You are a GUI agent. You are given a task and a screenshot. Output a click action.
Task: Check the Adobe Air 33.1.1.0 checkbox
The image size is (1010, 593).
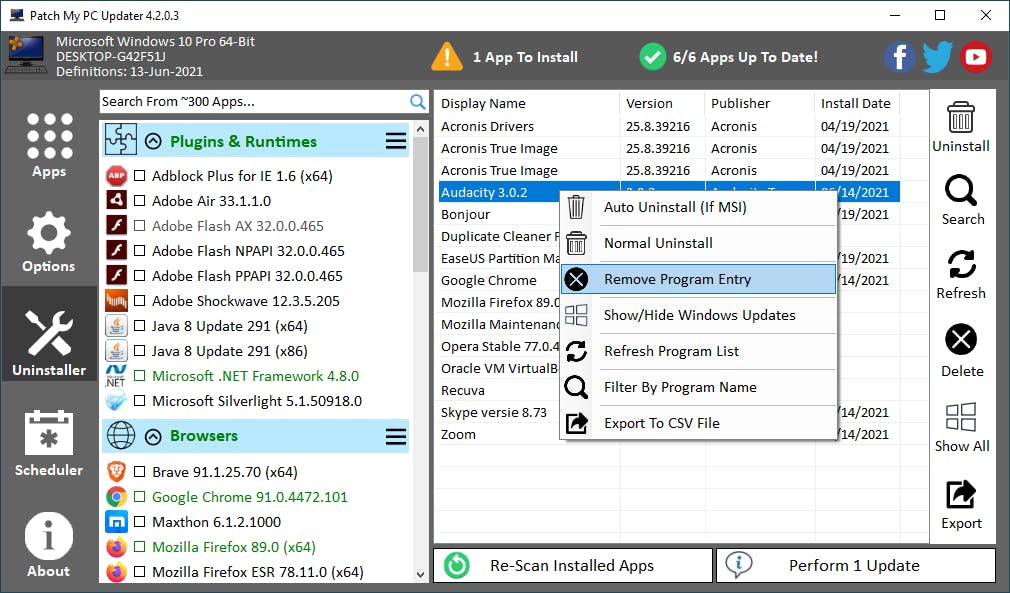pyautogui.click(x=139, y=201)
